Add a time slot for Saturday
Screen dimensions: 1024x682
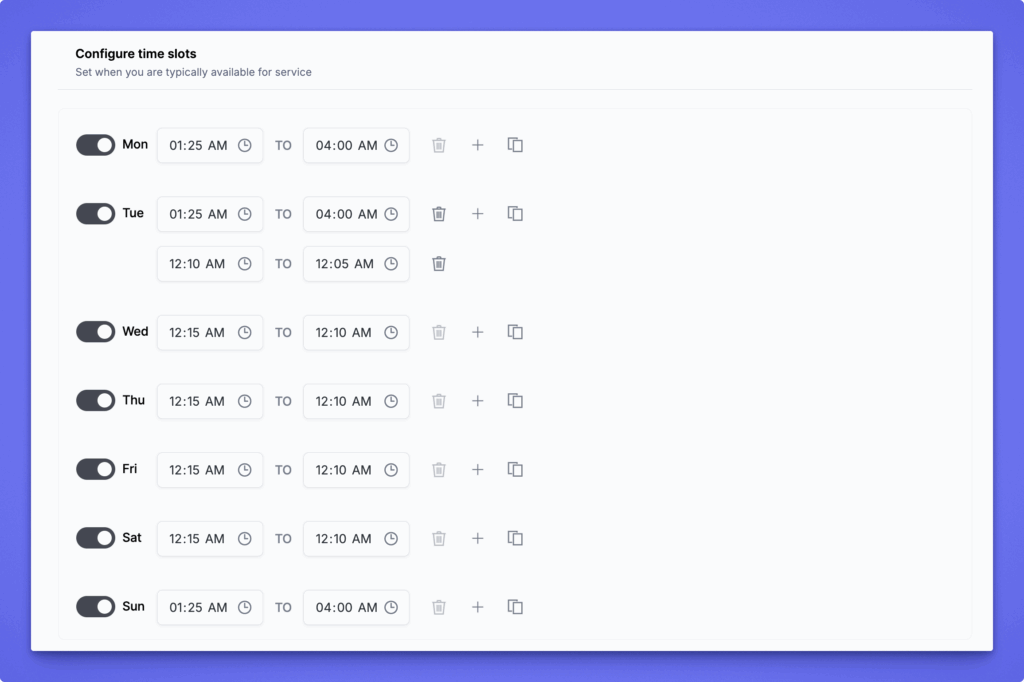point(477,538)
